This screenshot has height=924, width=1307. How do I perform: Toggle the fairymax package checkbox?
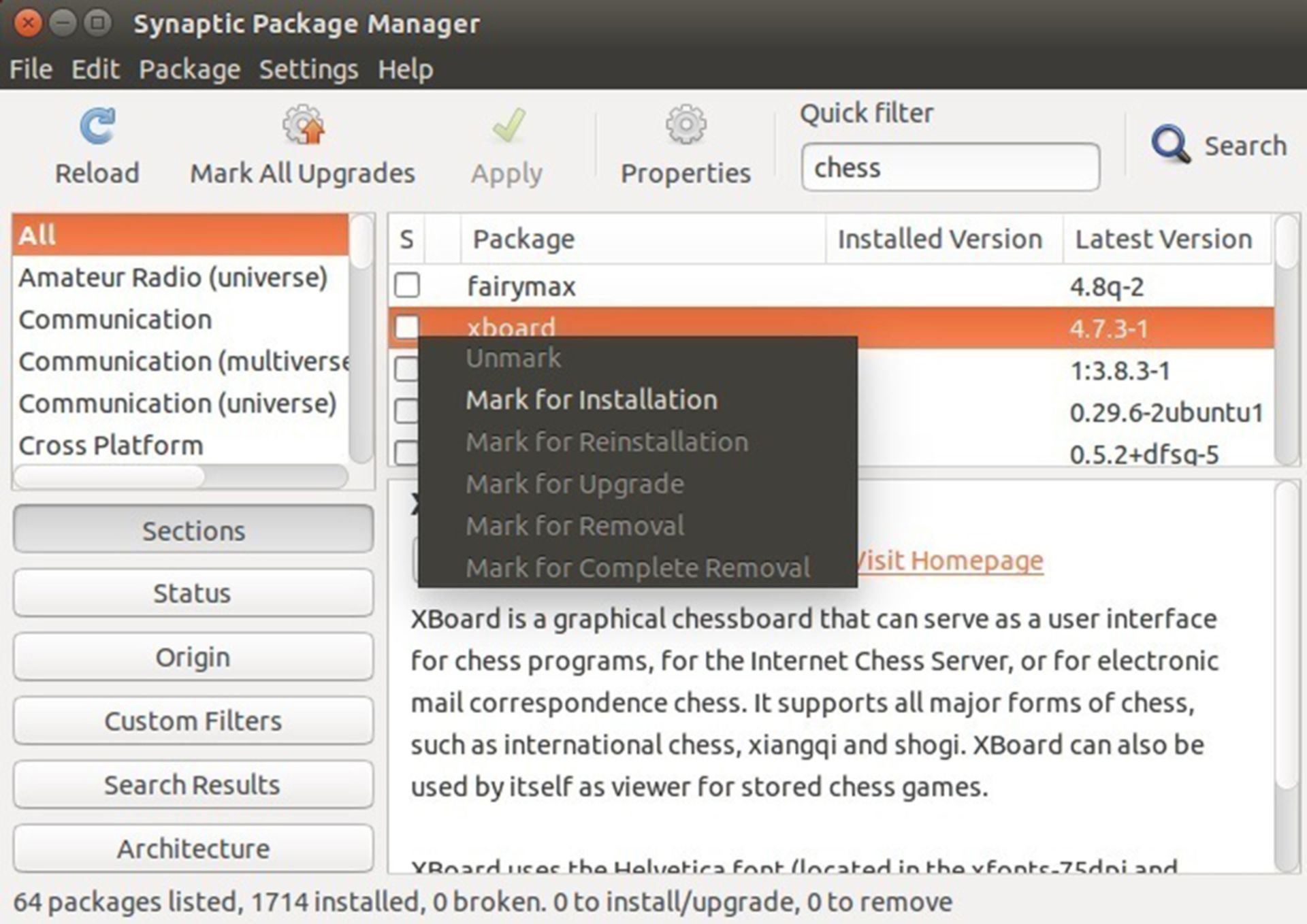point(407,285)
